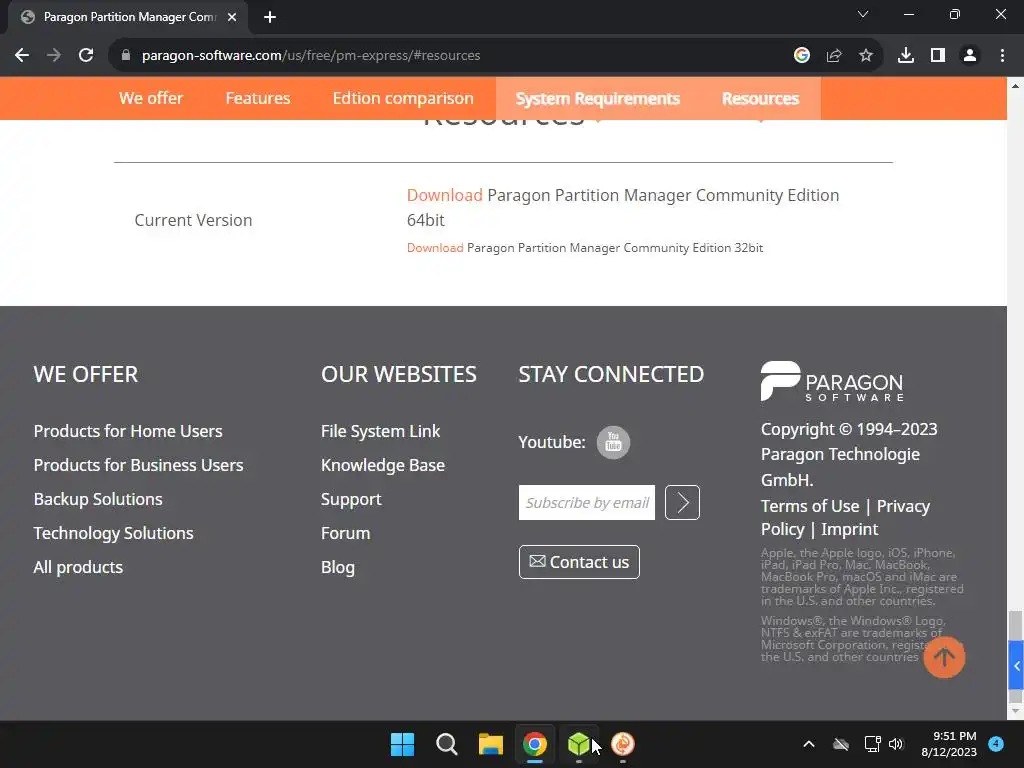This screenshot has height=768, width=1024.
Task: Click the browser forward arrow
Action: tap(54, 56)
